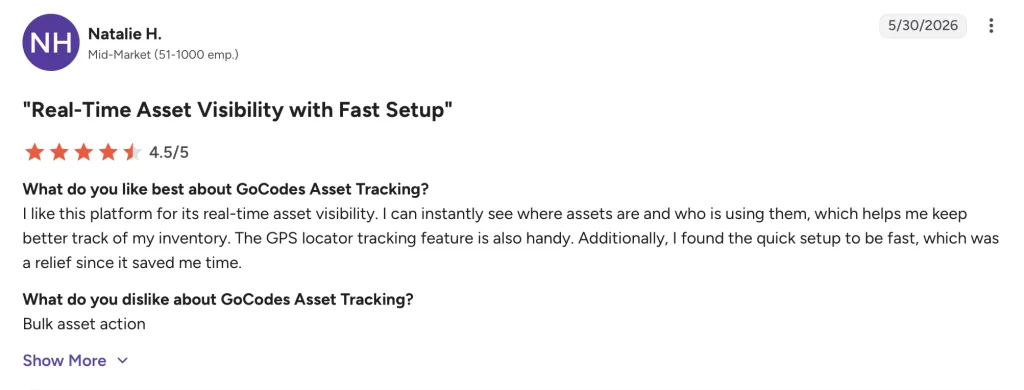This screenshot has width=1024, height=390.
Task: Click the 4.5/5 rating score text
Action: point(168,153)
